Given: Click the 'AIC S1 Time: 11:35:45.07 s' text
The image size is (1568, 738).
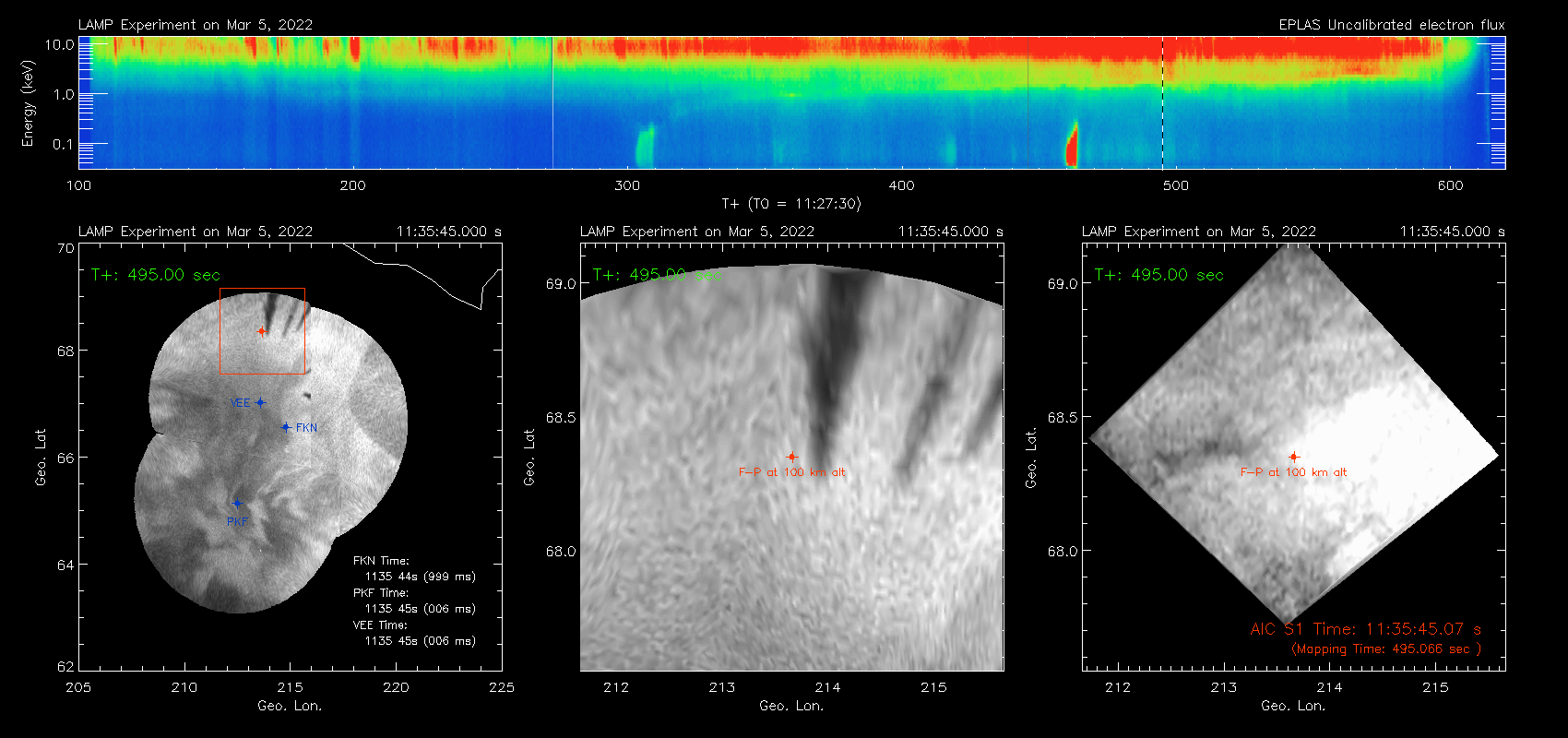Looking at the screenshot, I should tap(1366, 629).
